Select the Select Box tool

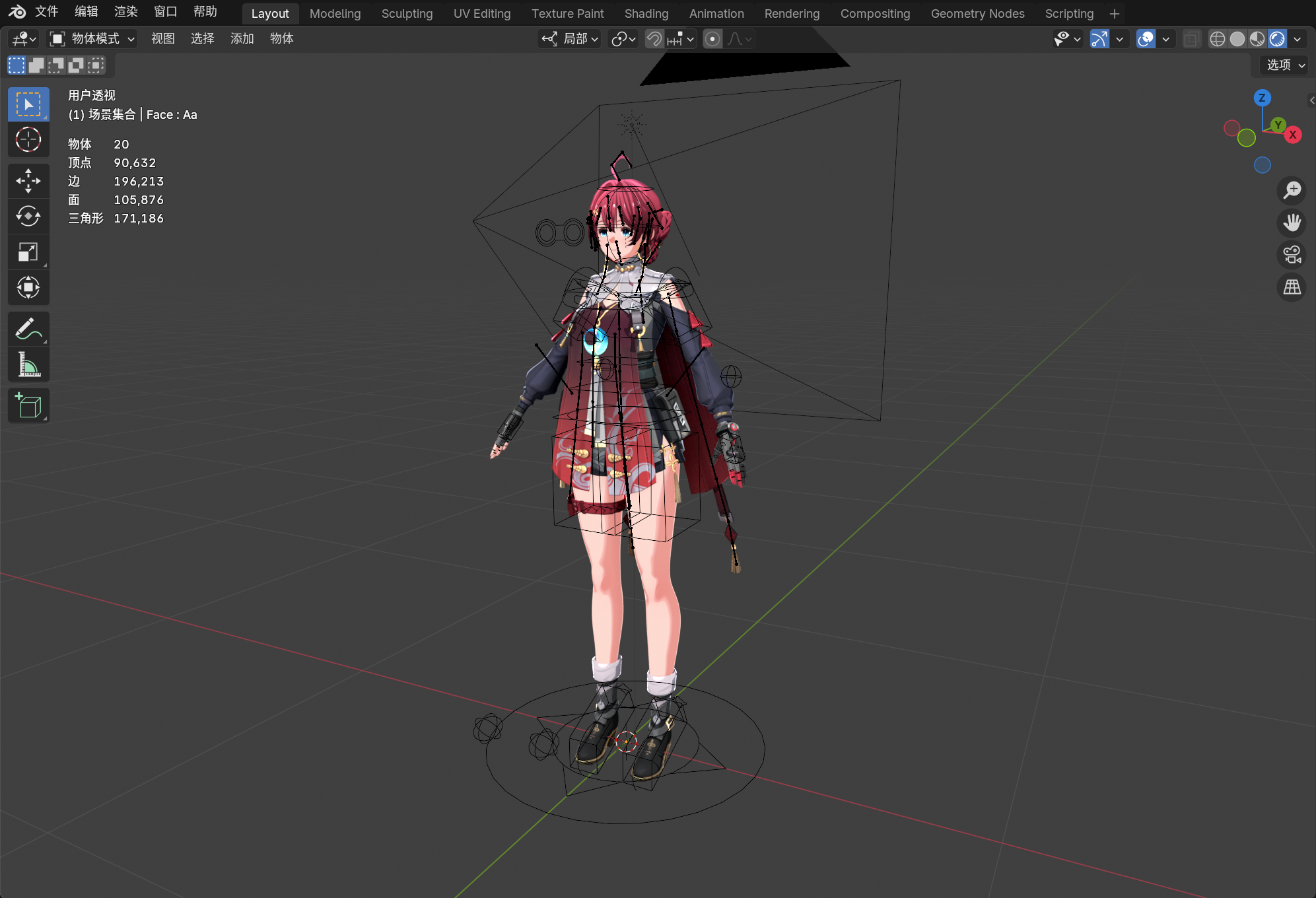click(28, 104)
